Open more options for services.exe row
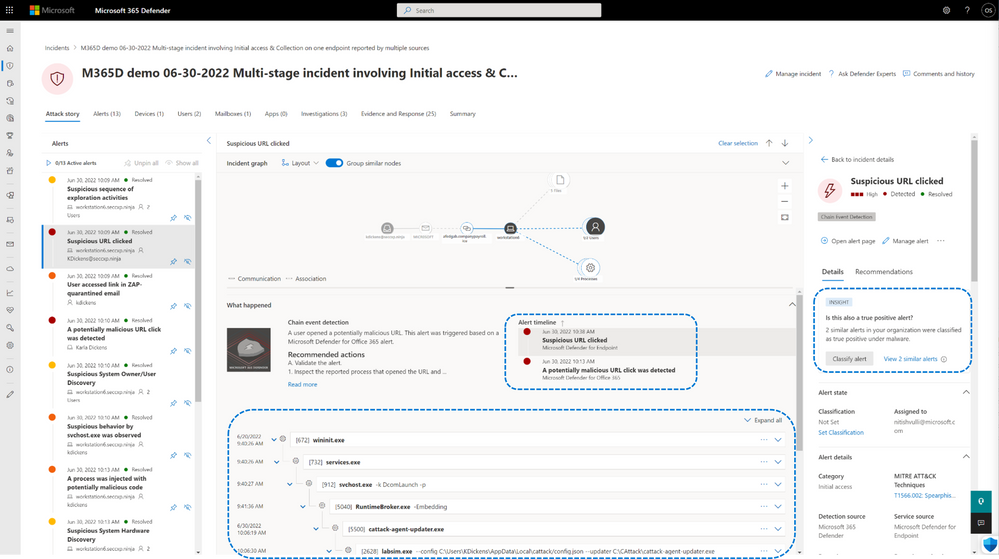999x559 pixels. [763, 462]
